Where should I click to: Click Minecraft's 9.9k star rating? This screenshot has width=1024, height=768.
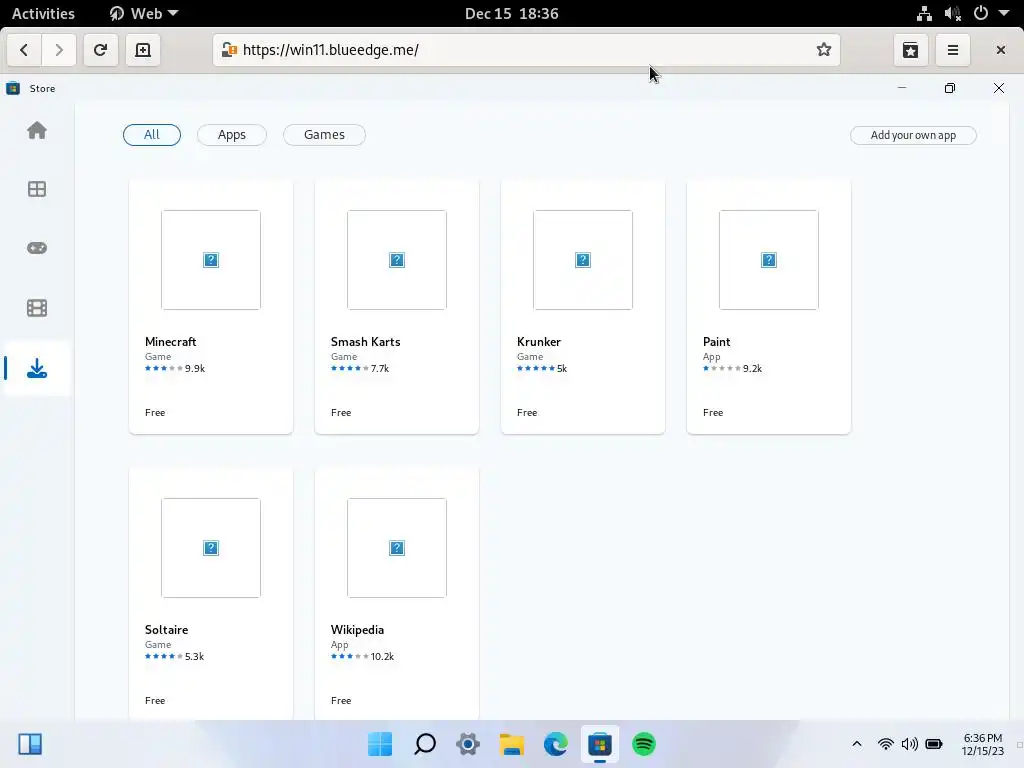[175, 368]
